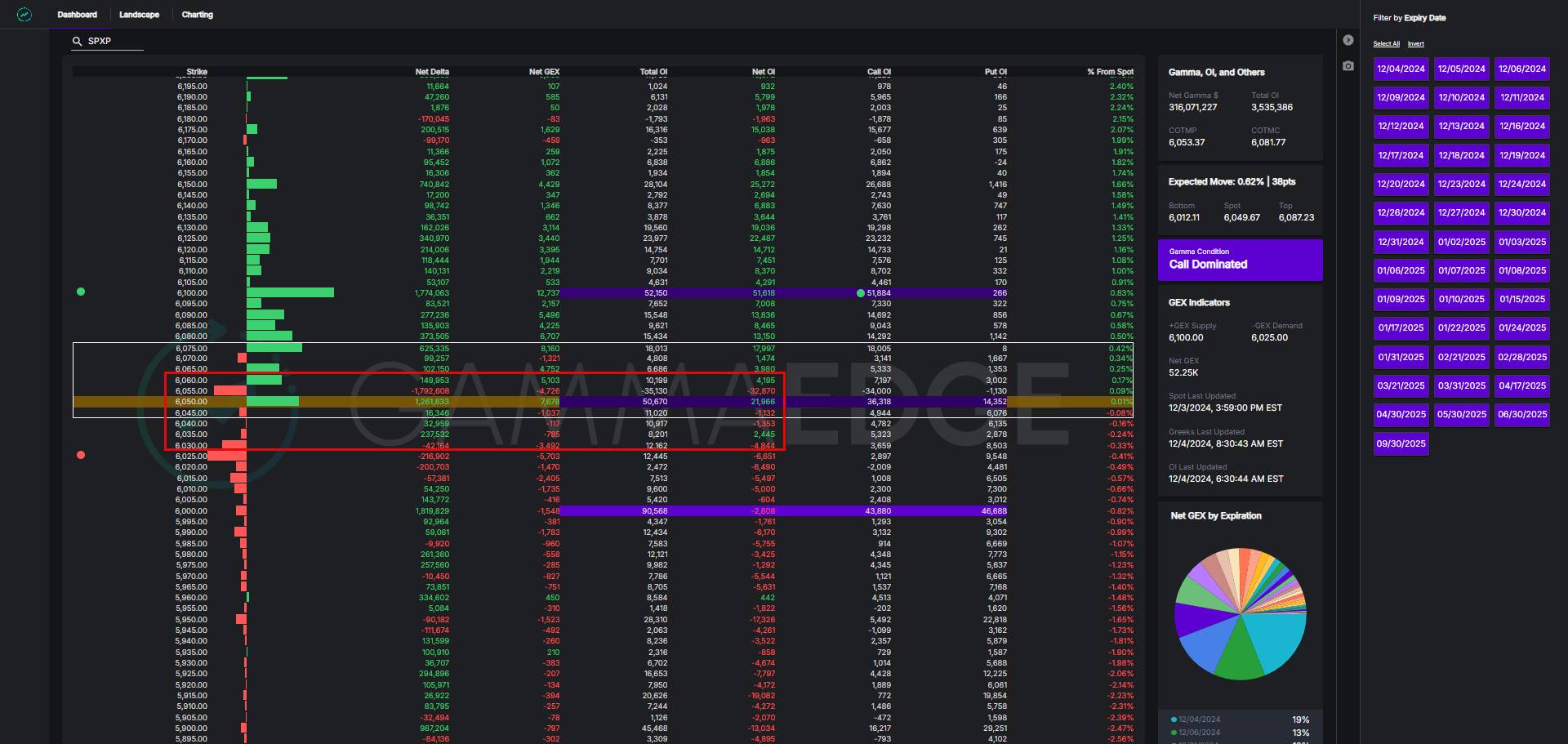Viewport: 1568px width, 744px height.
Task: Click green dot in Call OI column
Action: pos(860,293)
